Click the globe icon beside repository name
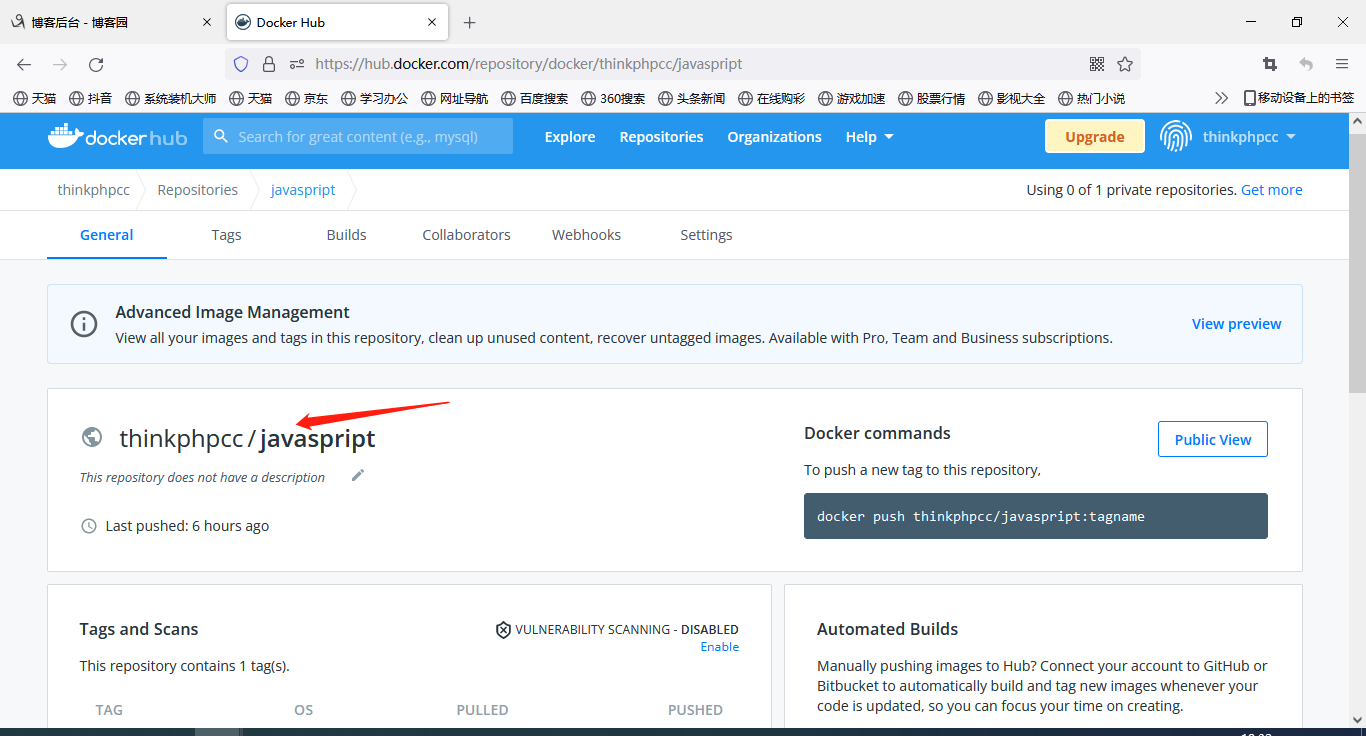1366x736 pixels. pos(92,437)
